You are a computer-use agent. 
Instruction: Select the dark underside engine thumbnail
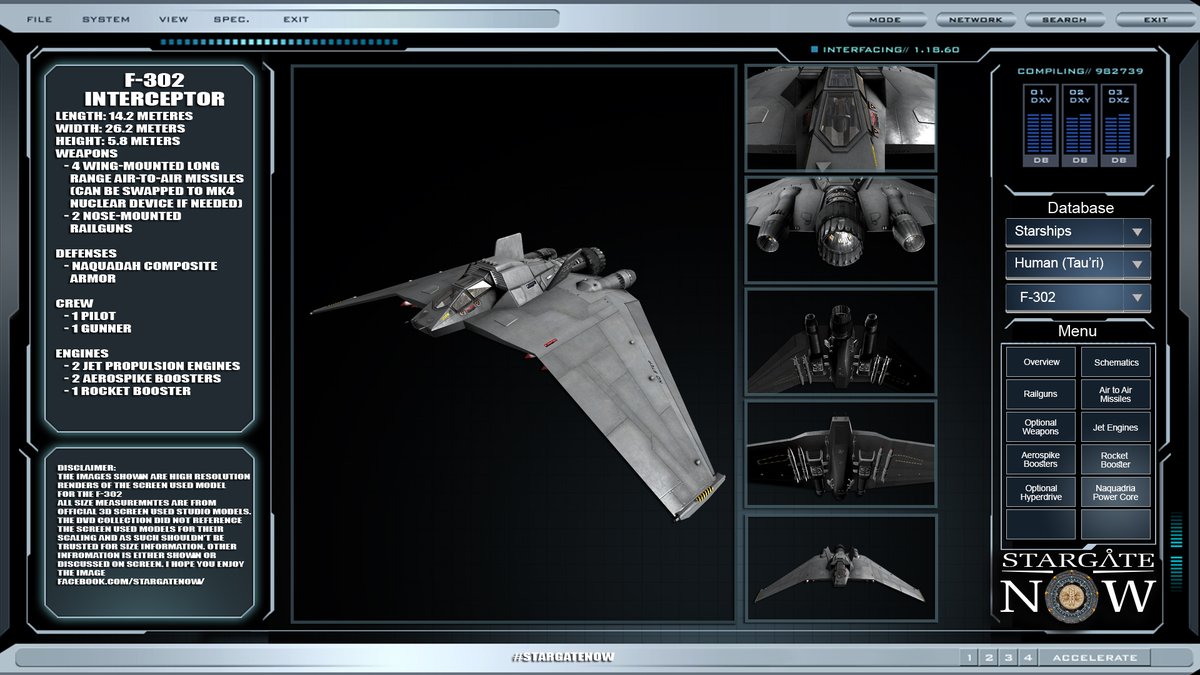tap(841, 341)
